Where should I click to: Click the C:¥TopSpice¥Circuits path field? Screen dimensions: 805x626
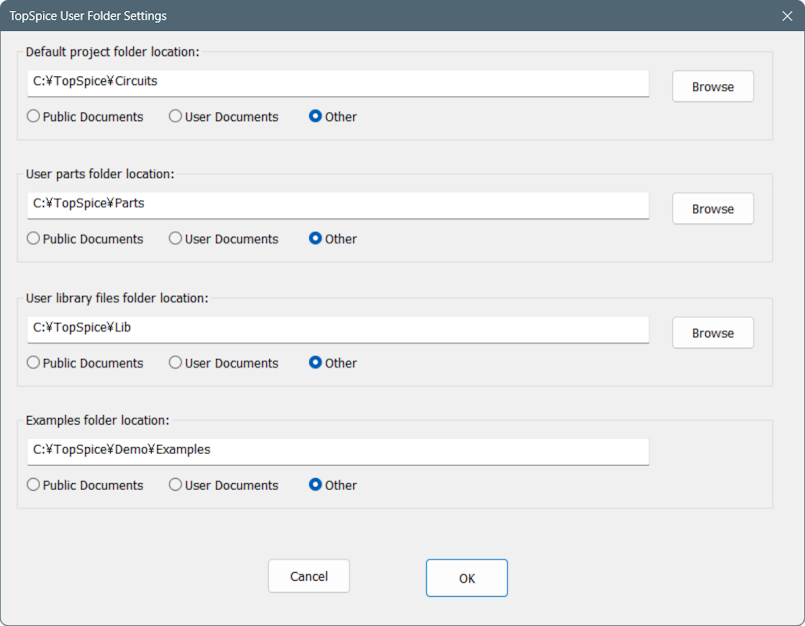point(338,83)
